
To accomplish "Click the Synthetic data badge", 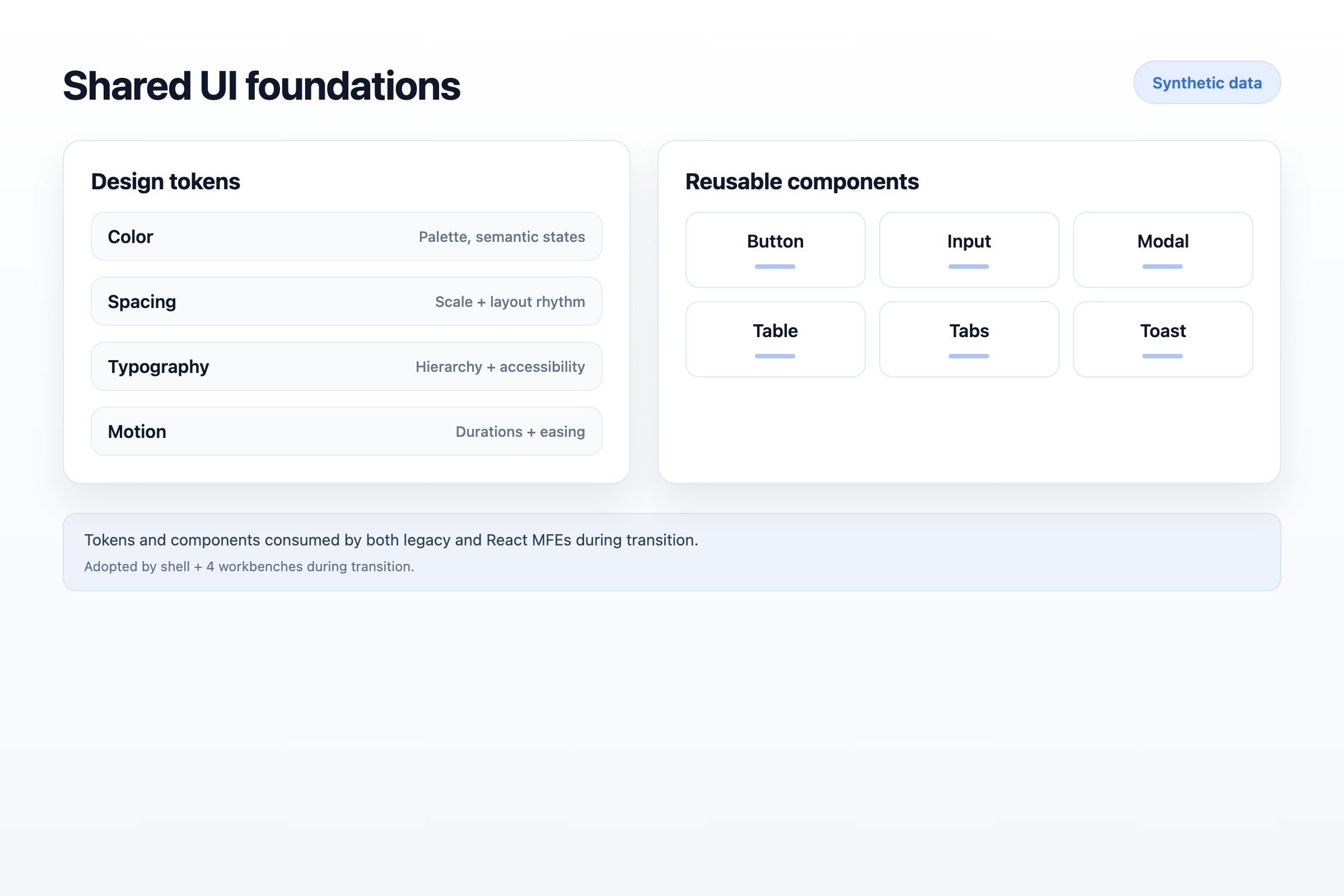I will pos(1206,82).
